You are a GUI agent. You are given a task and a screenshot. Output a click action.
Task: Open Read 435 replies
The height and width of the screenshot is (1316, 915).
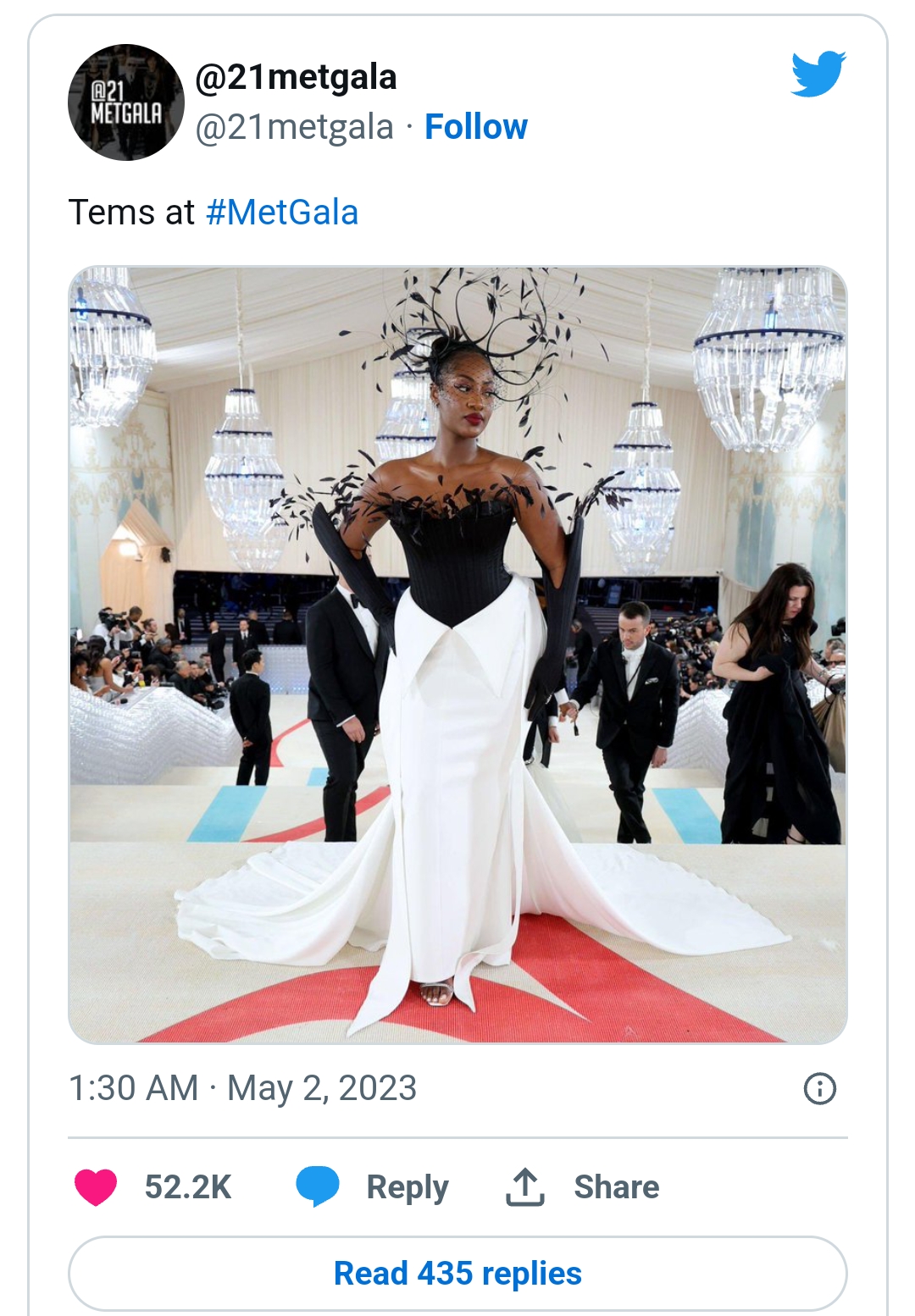pos(457,1273)
